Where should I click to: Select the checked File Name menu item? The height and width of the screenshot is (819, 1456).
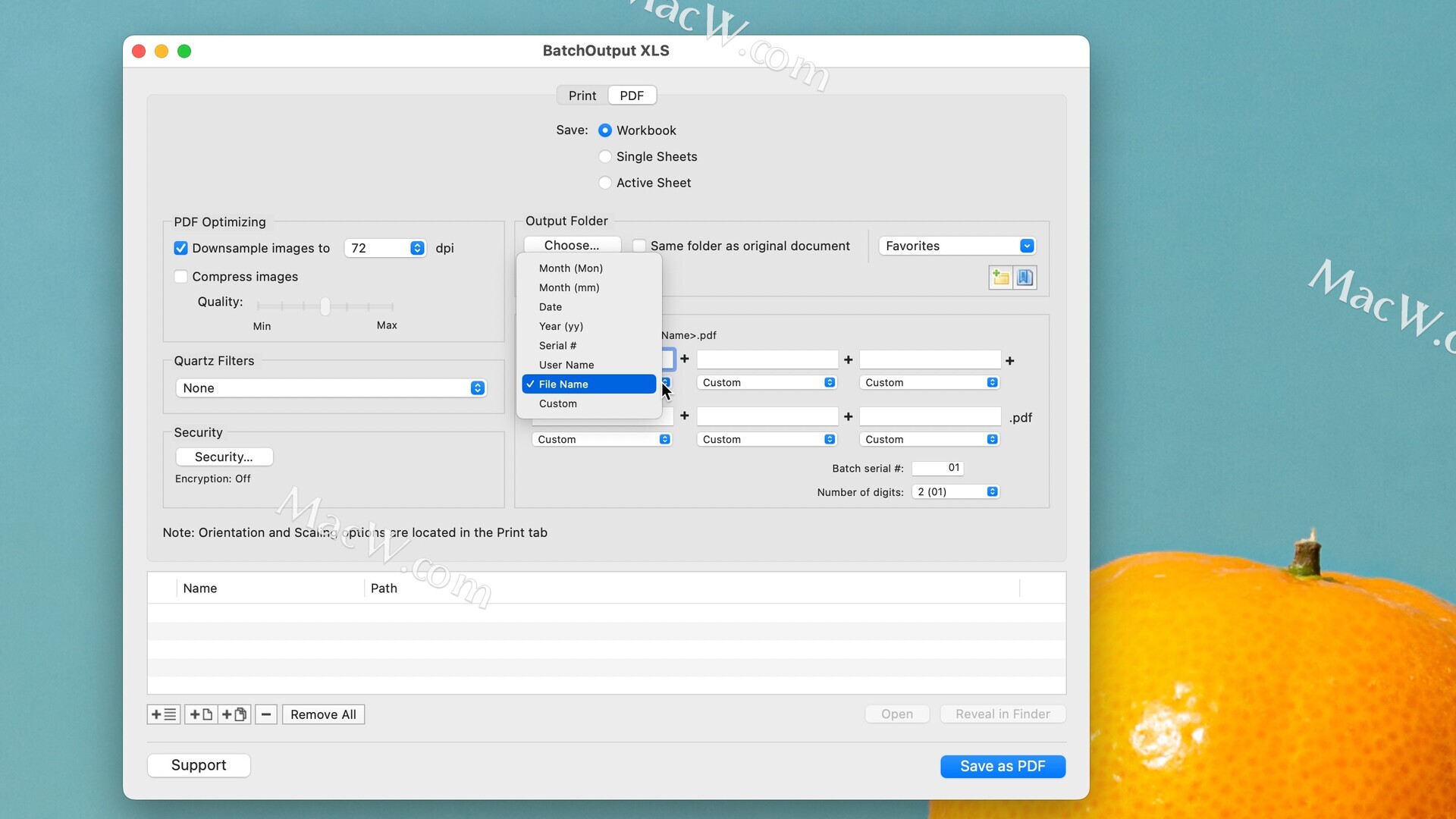pyautogui.click(x=589, y=384)
